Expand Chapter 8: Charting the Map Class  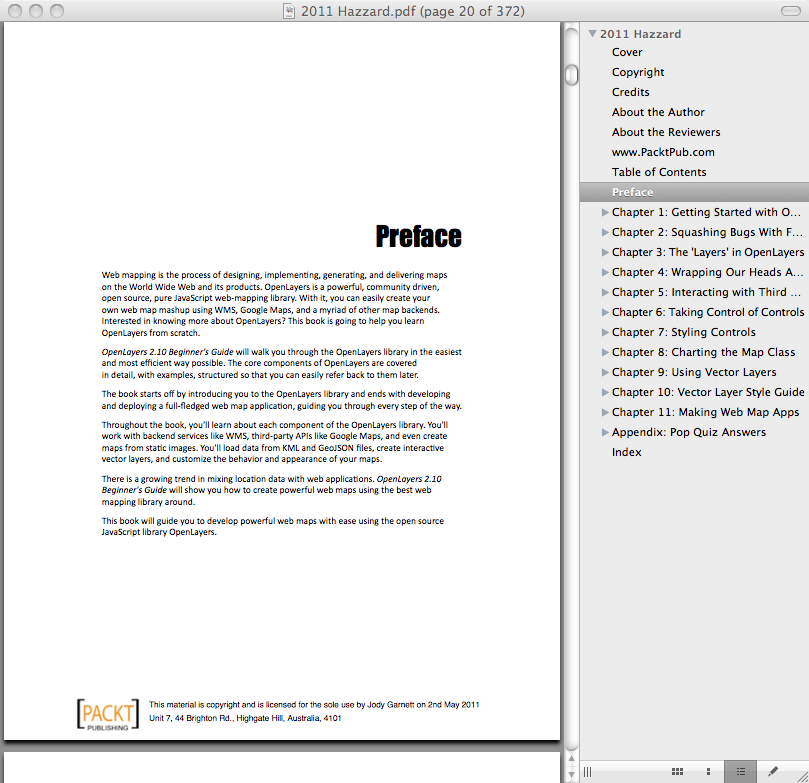(x=605, y=353)
